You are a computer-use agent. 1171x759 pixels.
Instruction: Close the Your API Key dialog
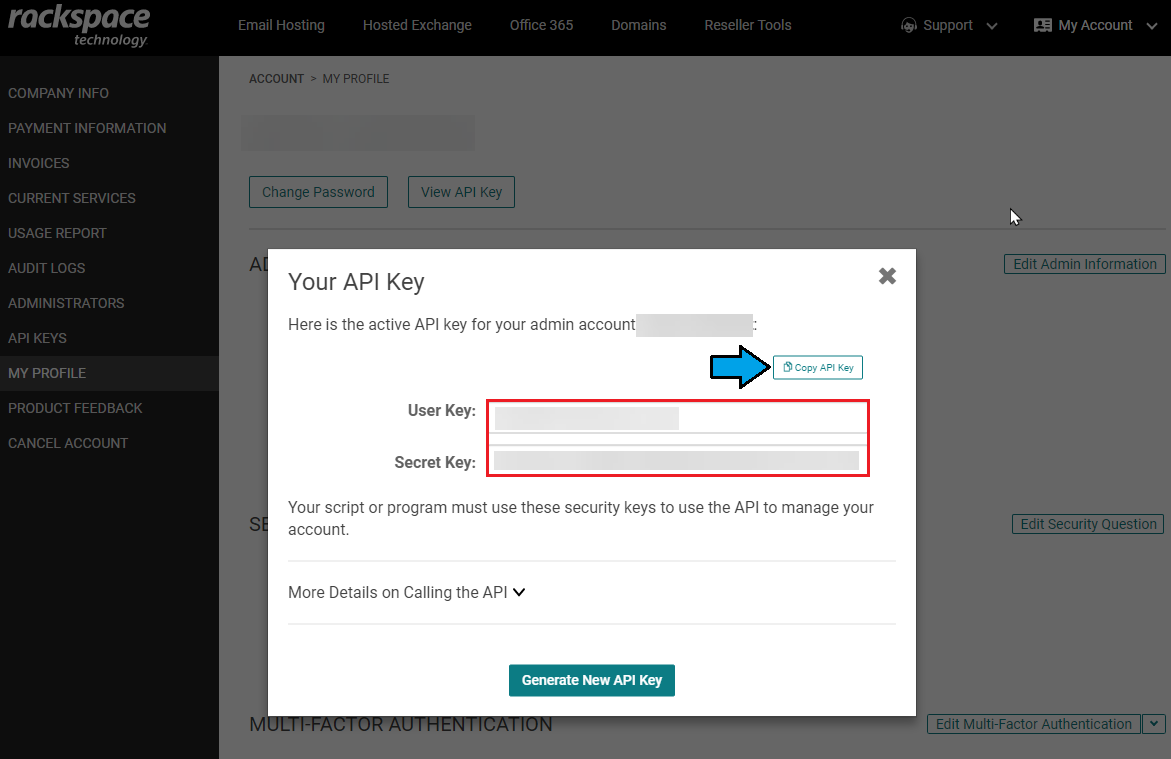[887, 276]
